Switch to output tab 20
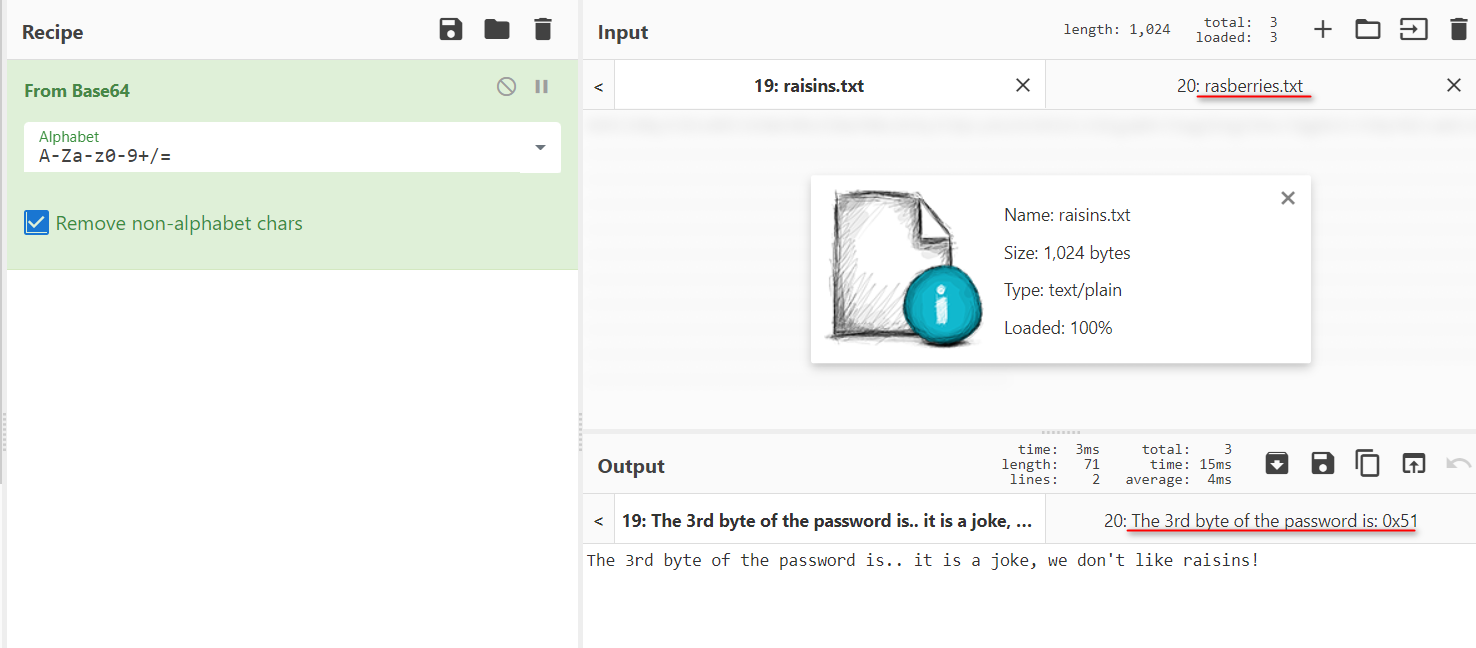Screen dimensions: 1476x648 click(x=1260, y=521)
